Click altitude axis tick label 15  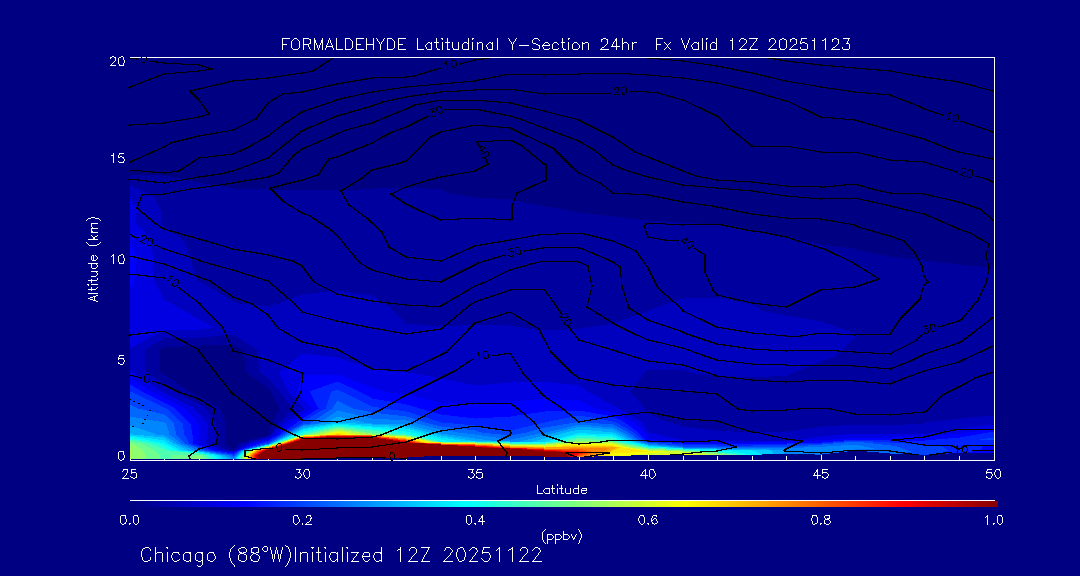(116, 159)
